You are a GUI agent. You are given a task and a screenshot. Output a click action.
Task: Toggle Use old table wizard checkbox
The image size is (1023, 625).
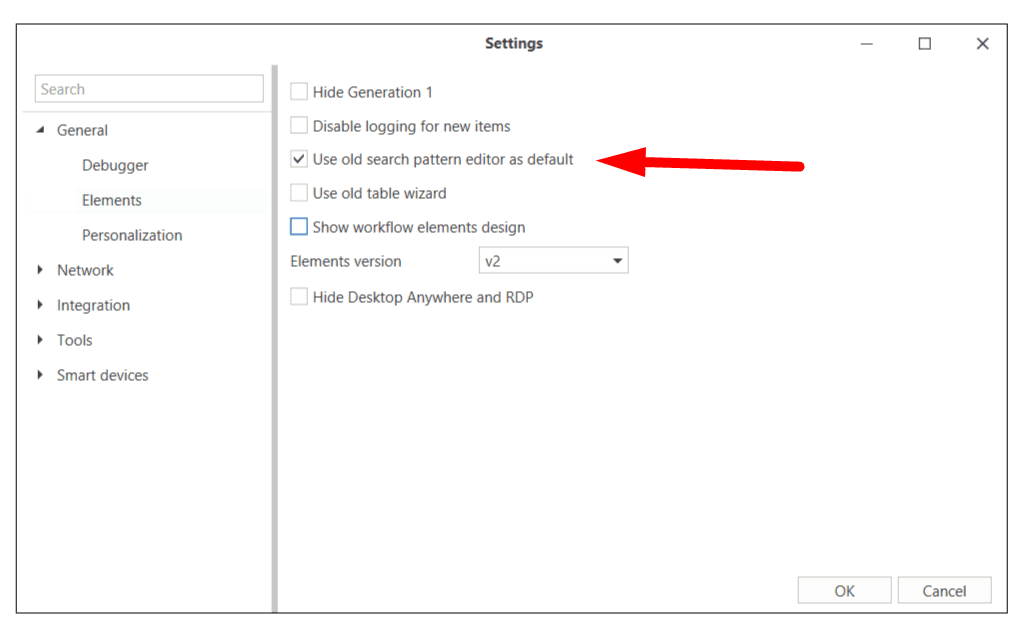[299, 193]
